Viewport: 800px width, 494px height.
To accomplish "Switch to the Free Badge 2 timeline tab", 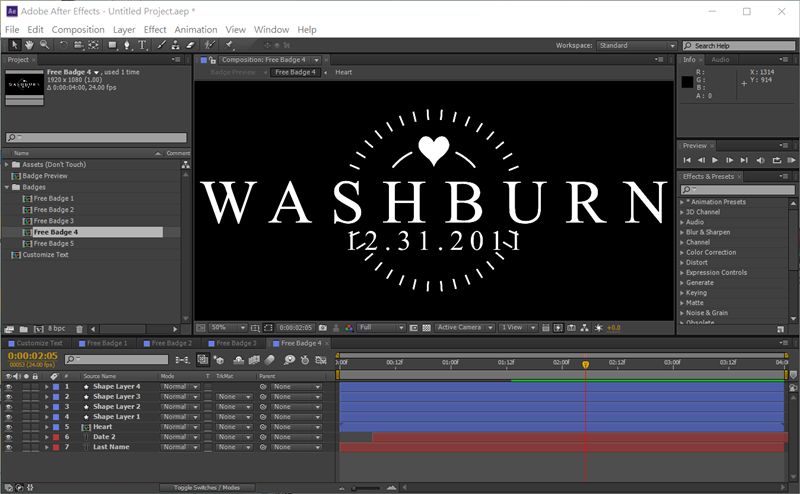I will pos(170,343).
